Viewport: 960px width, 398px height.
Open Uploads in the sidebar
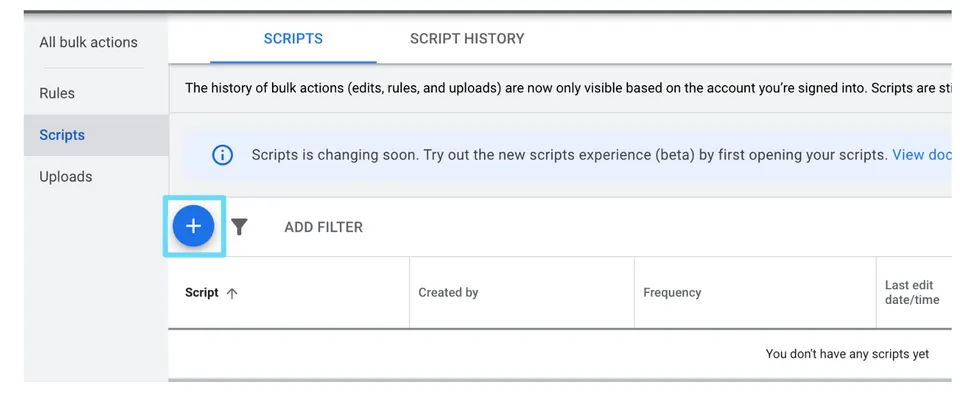tap(66, 176)
